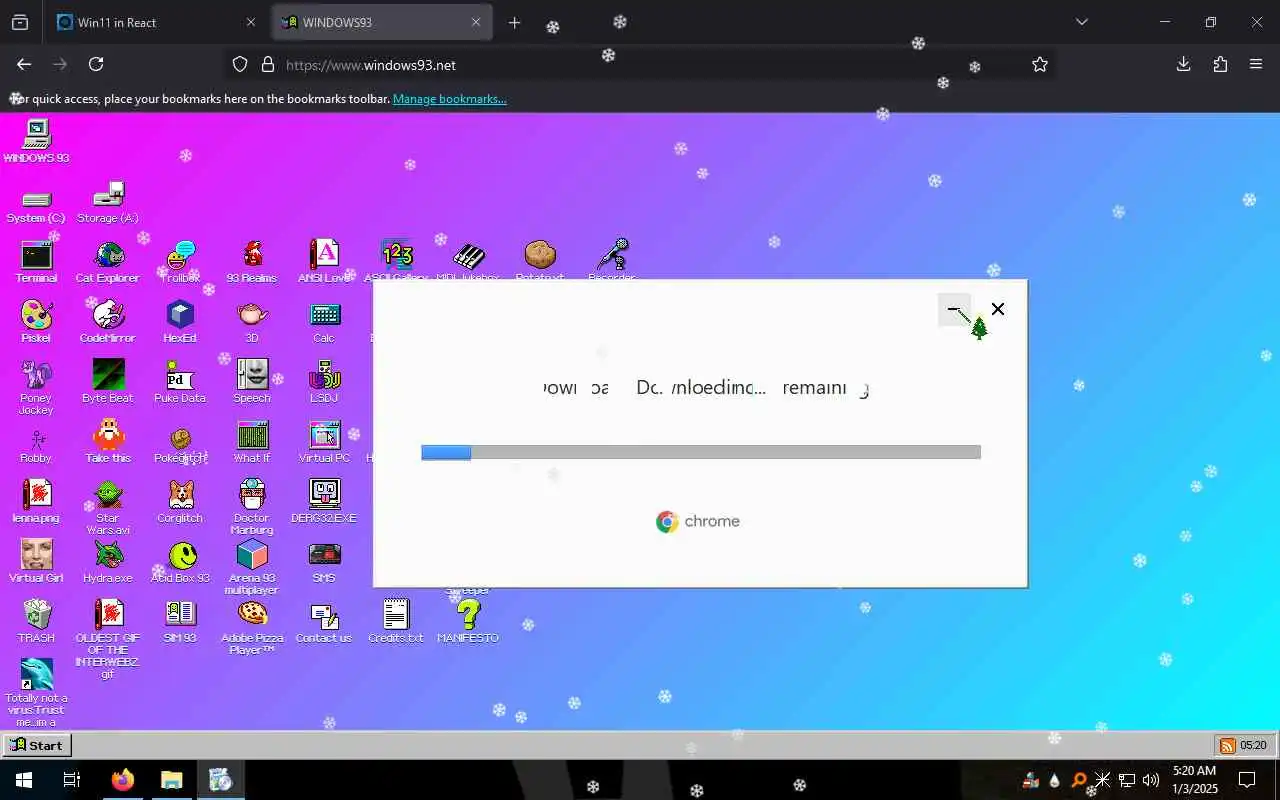Launch the What If icon

252,443
